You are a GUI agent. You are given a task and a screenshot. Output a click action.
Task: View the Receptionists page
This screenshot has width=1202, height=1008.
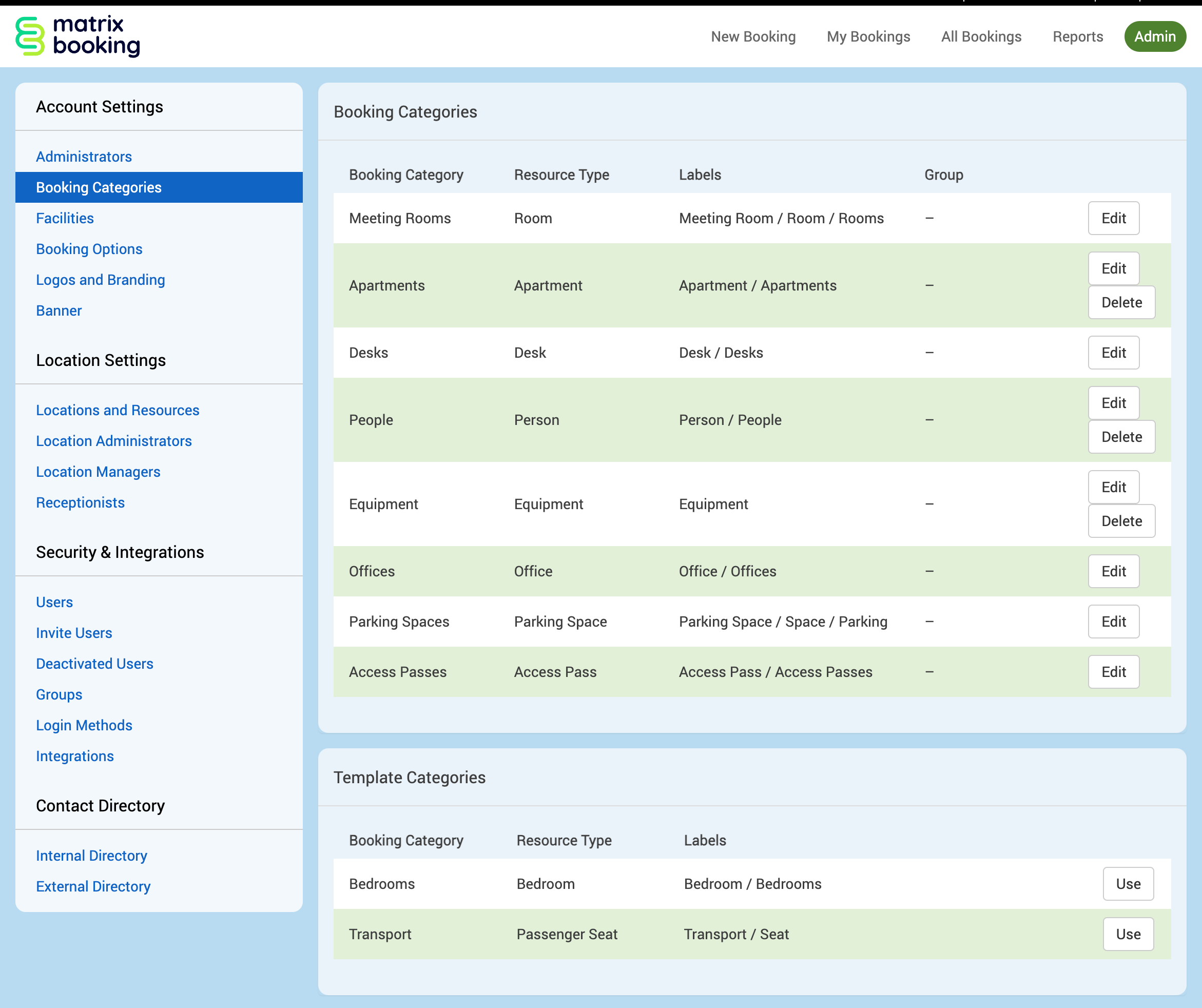[80, 502]
